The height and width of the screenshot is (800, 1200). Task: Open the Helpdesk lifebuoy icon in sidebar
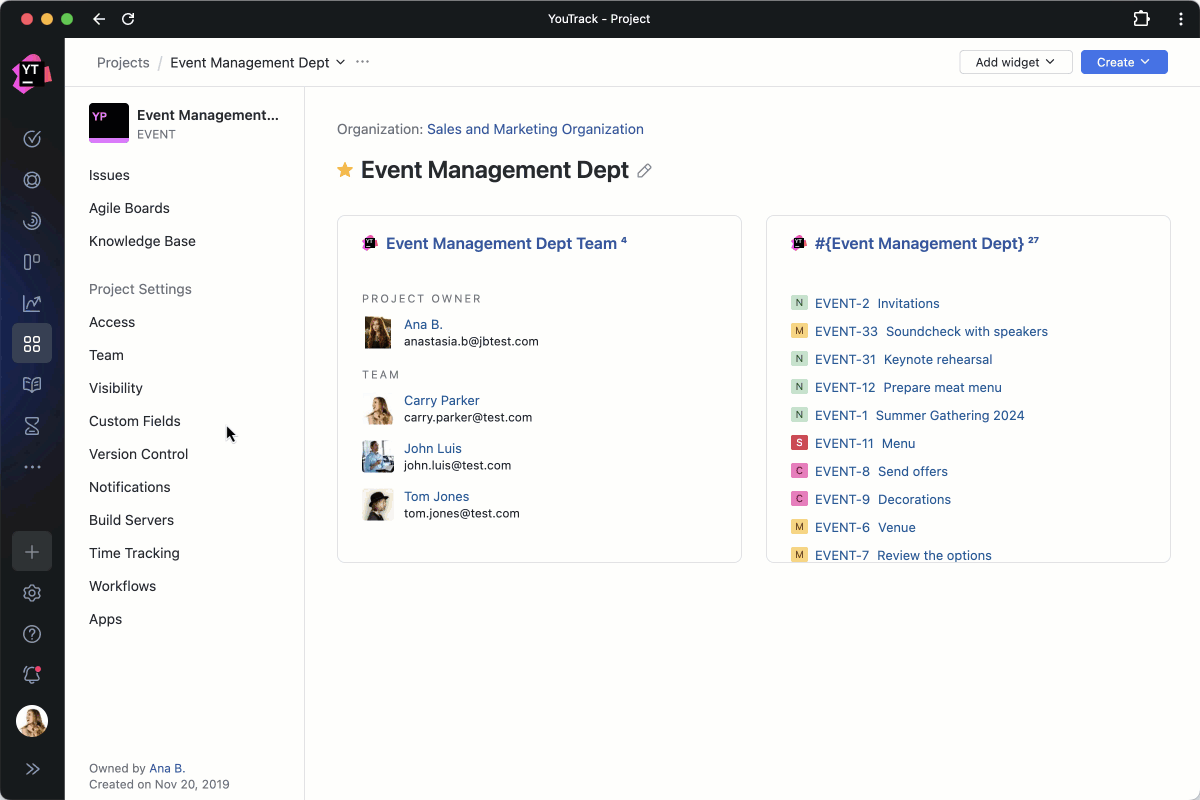[32, 180]
